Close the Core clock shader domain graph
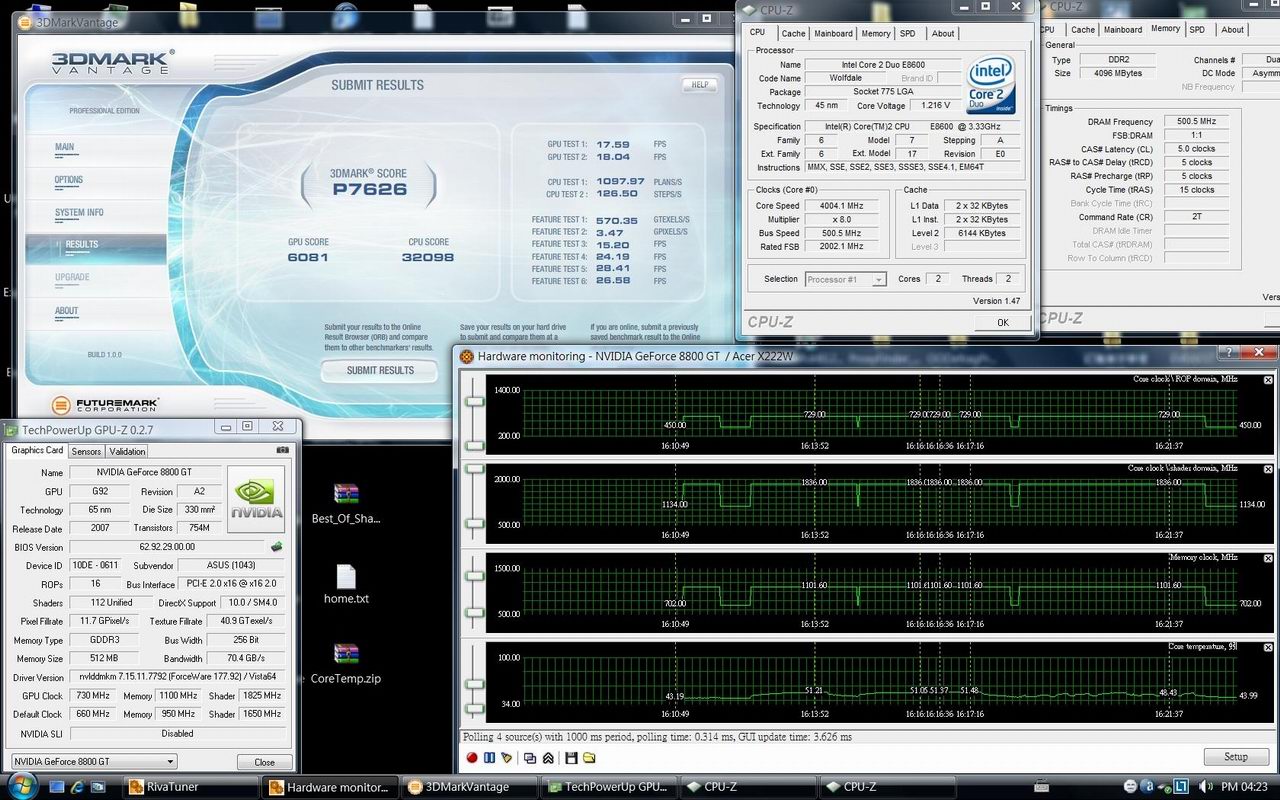 pos(1268,469)
